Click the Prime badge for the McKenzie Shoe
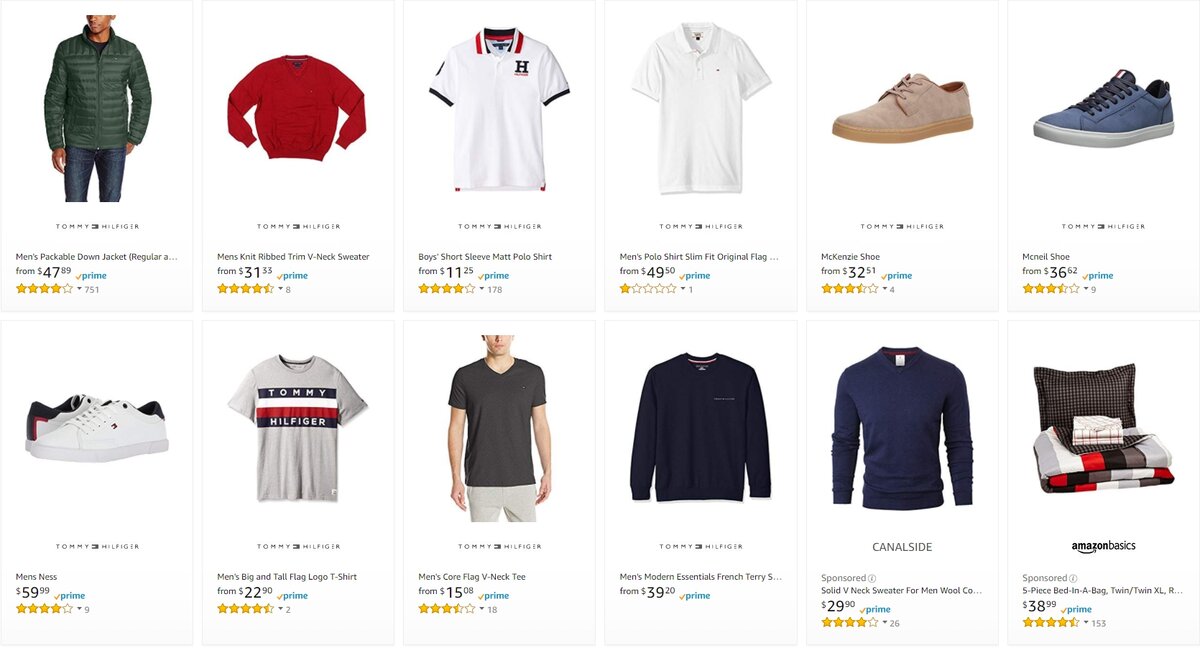Viewport: 1200px width, 648px height. point(897,274)
